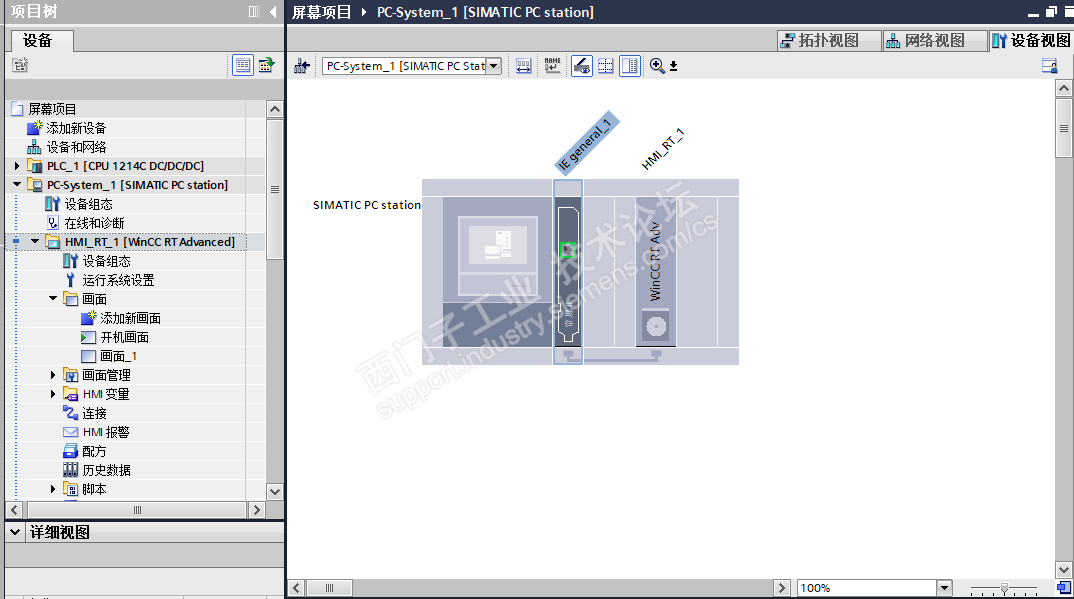Click the project tree auto-collapse icon
The width and height of the screenshot is (1074, 599).
pos(254,12)
